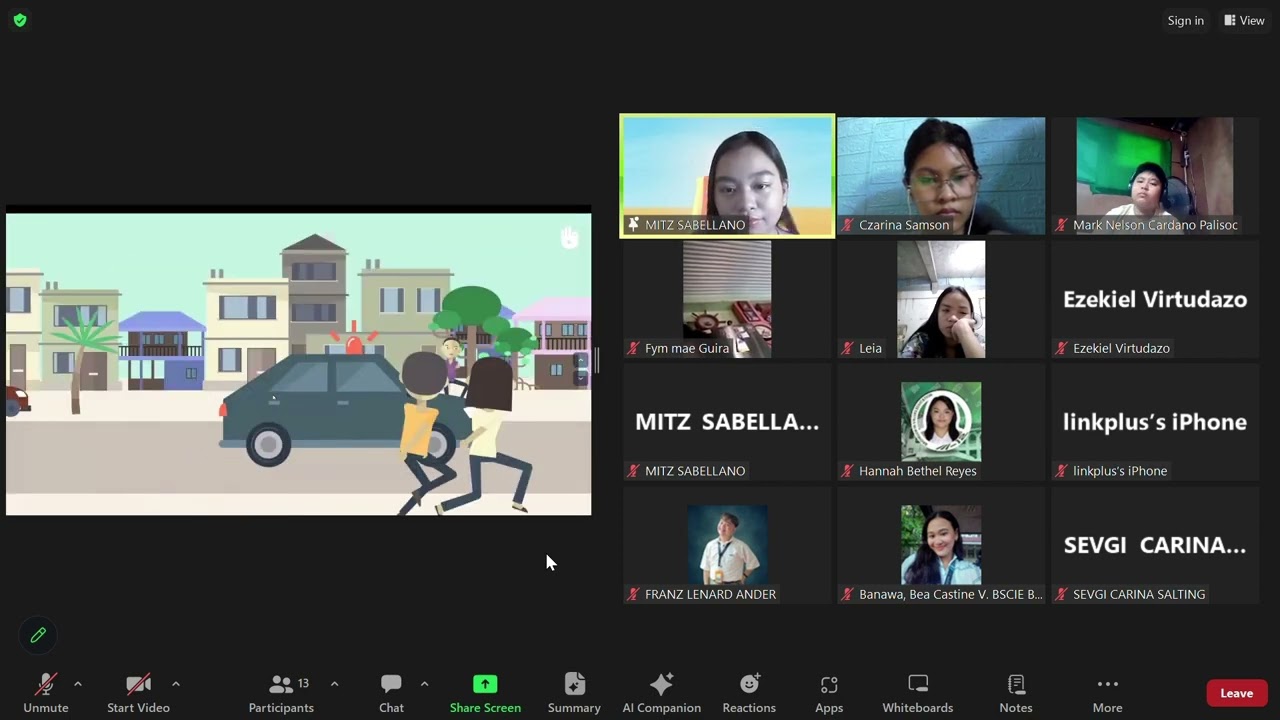
Task: Expand video options arrow beside Start Video
Action: (x=176, y=684)
